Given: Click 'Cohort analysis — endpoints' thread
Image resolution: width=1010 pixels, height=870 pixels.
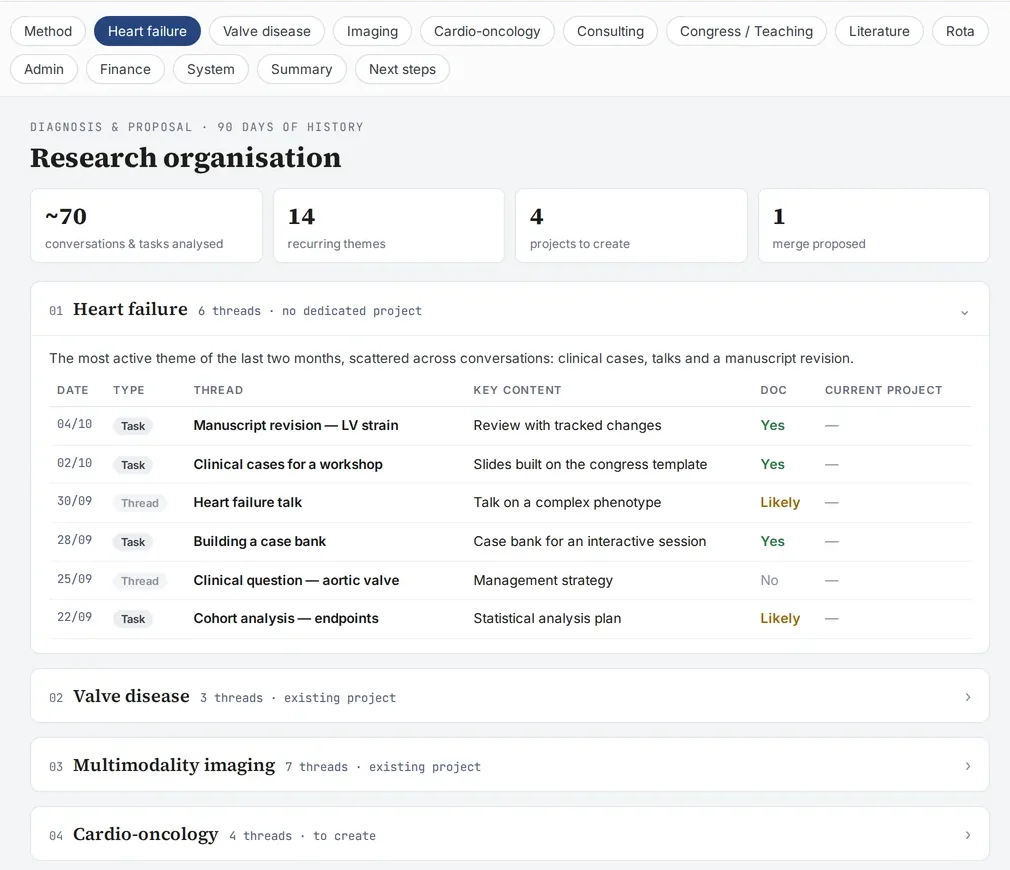Looking at the screenshot, I should (x=286, y=618).
